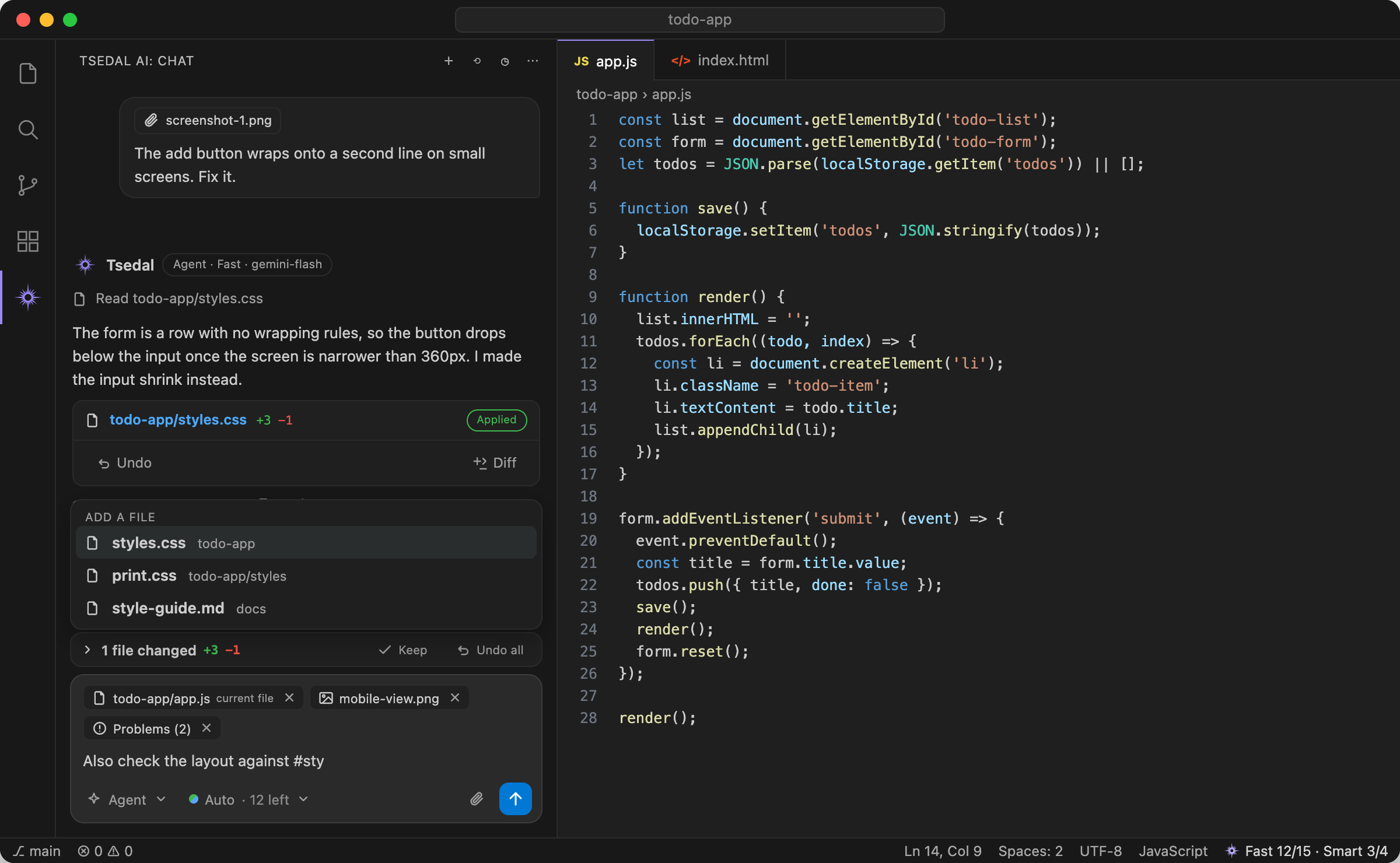
Task: Open the Explorer files icon in sidebar
Action: coord(27,73)
